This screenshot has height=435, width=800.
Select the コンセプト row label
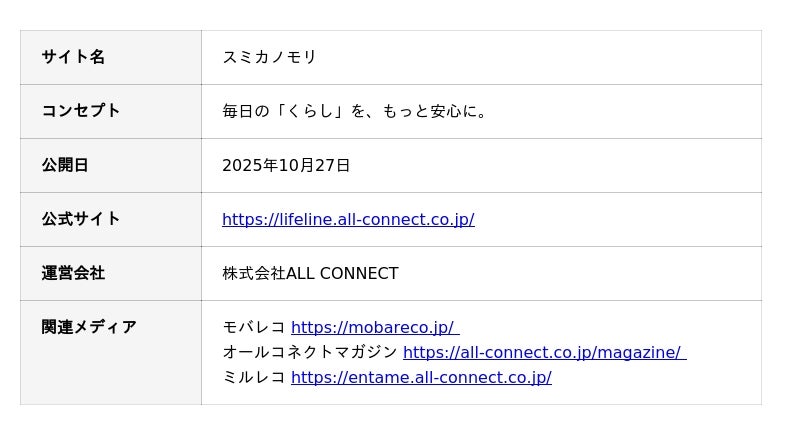pos(81,111)
